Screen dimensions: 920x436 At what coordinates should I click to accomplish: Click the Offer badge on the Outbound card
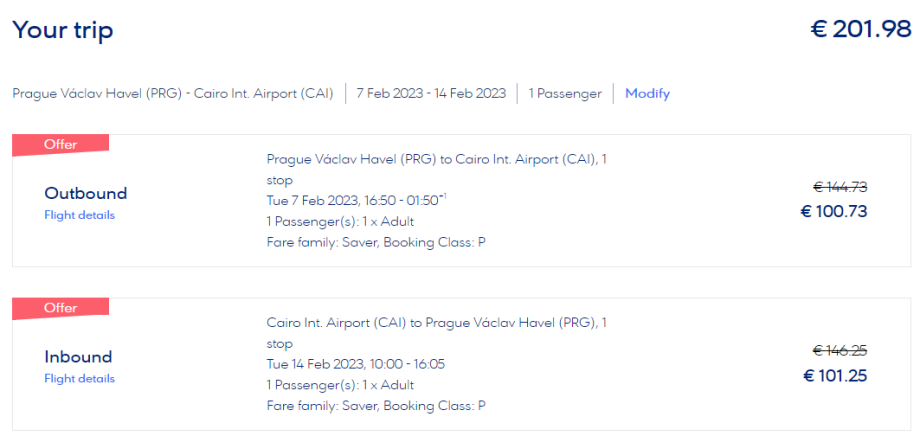click(x=60, y=144)
